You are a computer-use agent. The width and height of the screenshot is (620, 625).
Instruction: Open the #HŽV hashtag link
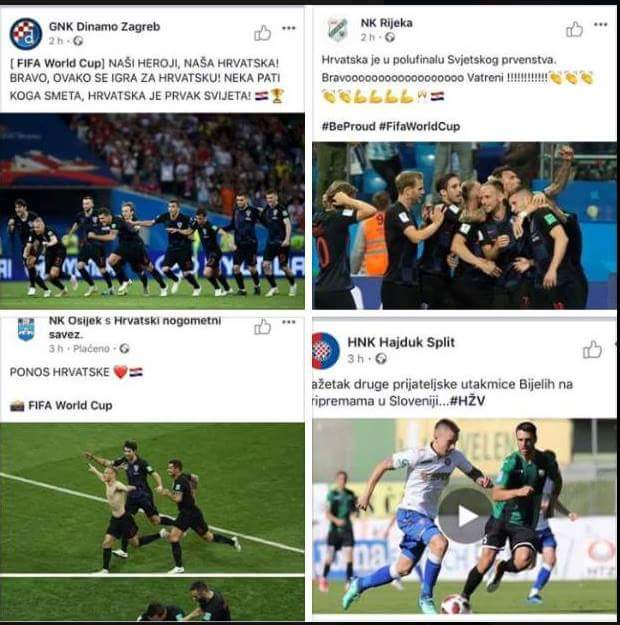[x=467, y=401]
